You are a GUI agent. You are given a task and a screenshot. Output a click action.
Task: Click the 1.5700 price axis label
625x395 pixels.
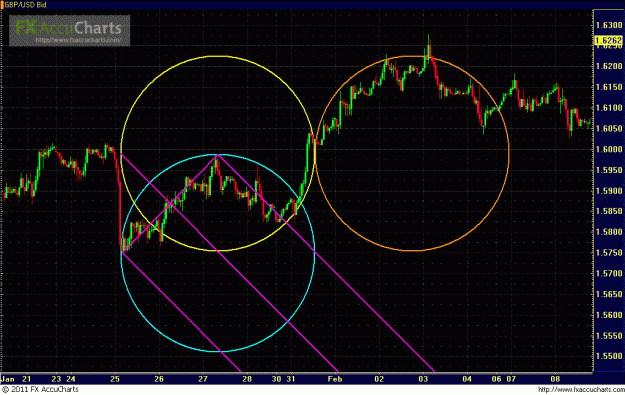coord(609,273)
